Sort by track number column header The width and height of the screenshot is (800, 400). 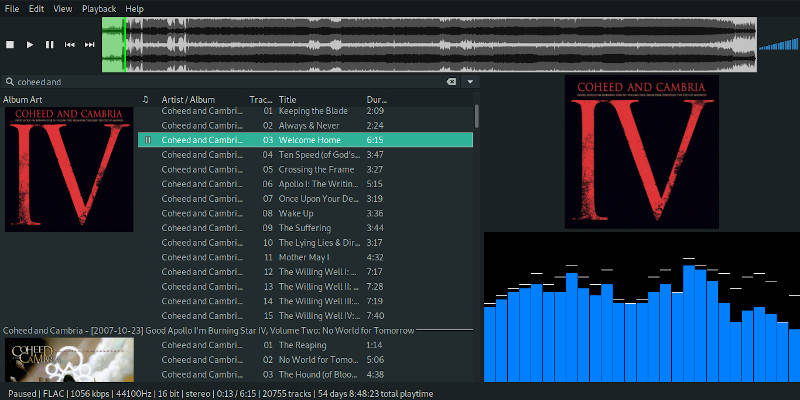pyautogui.click(x=261, y=99)
